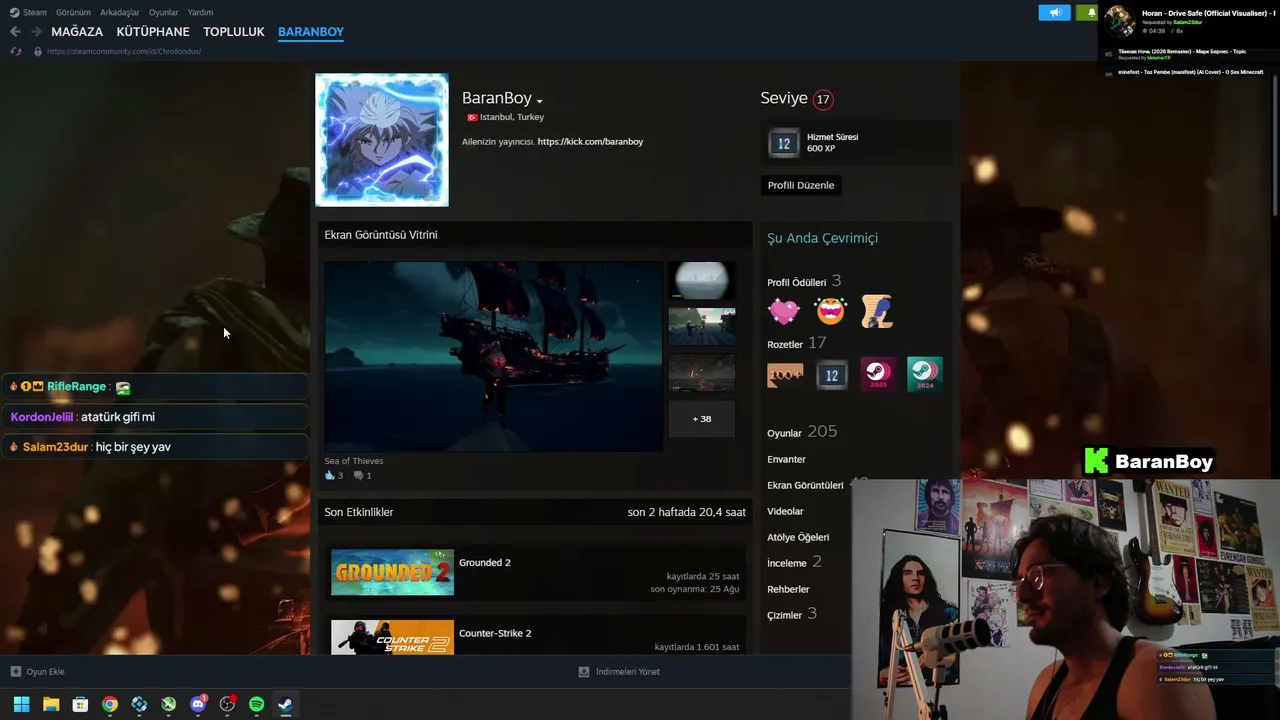Open the Oyunlar 205 games link
This screenshot has width=1280, height=720.
point(802,432)
